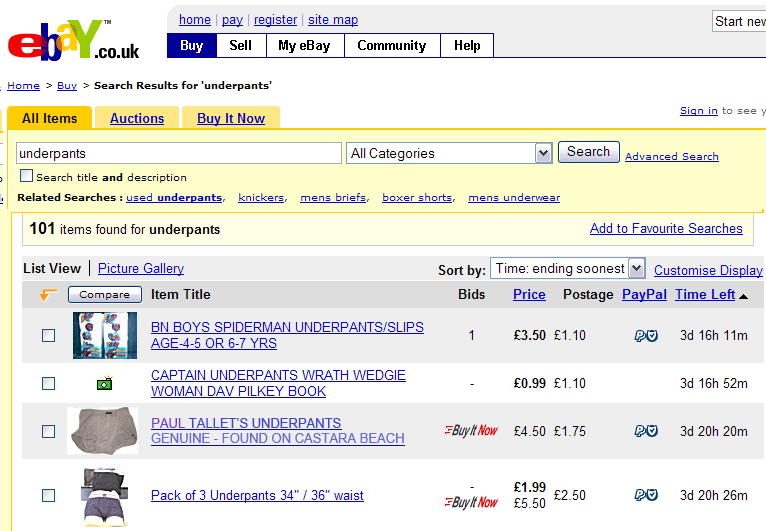Open the Sort by dropdown
The image size is (766, 531).
pos(568,268)
